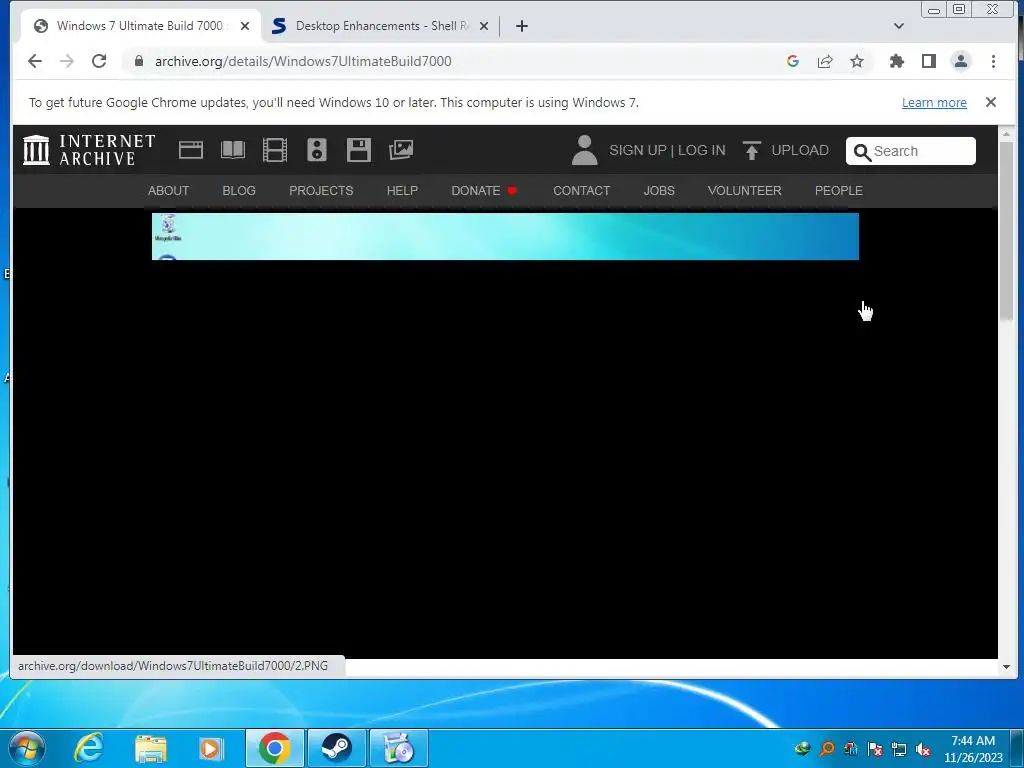Click the Internet Archive logo
This screenshot has width=1024, height=768.
tap(89, 150)
